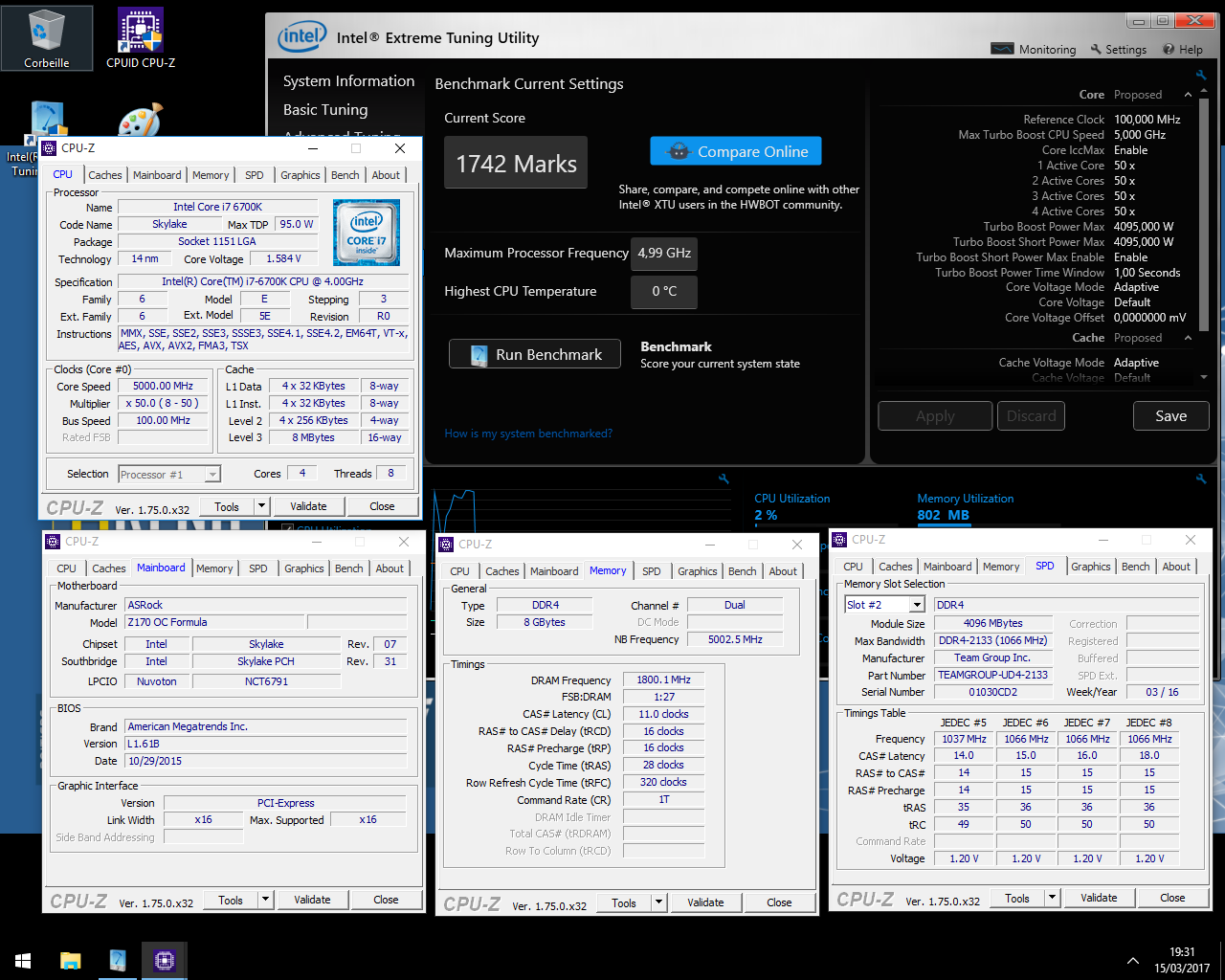Click the wrench icon above Memory Utilization
The width and height of the screenshot is (1225, 980).
[x=1200, y=479]
